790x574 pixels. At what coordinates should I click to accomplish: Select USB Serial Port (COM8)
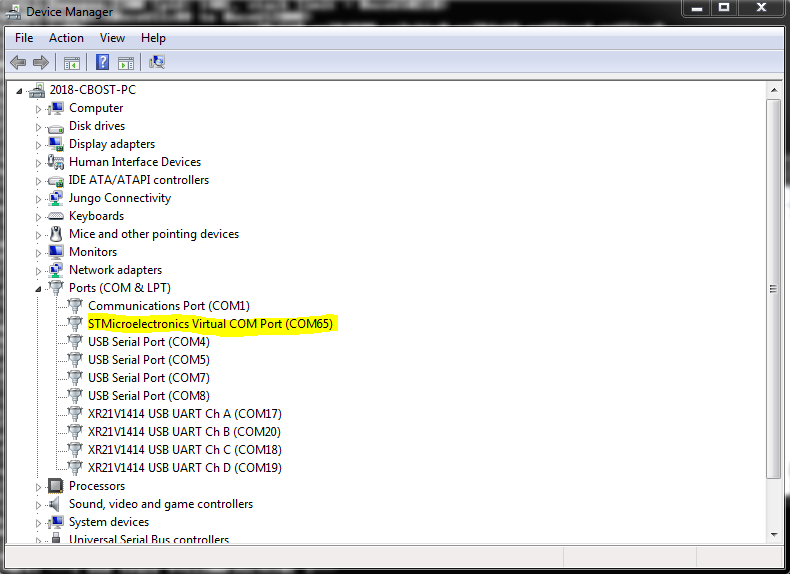pyautogui.click(x=149, y=396)
